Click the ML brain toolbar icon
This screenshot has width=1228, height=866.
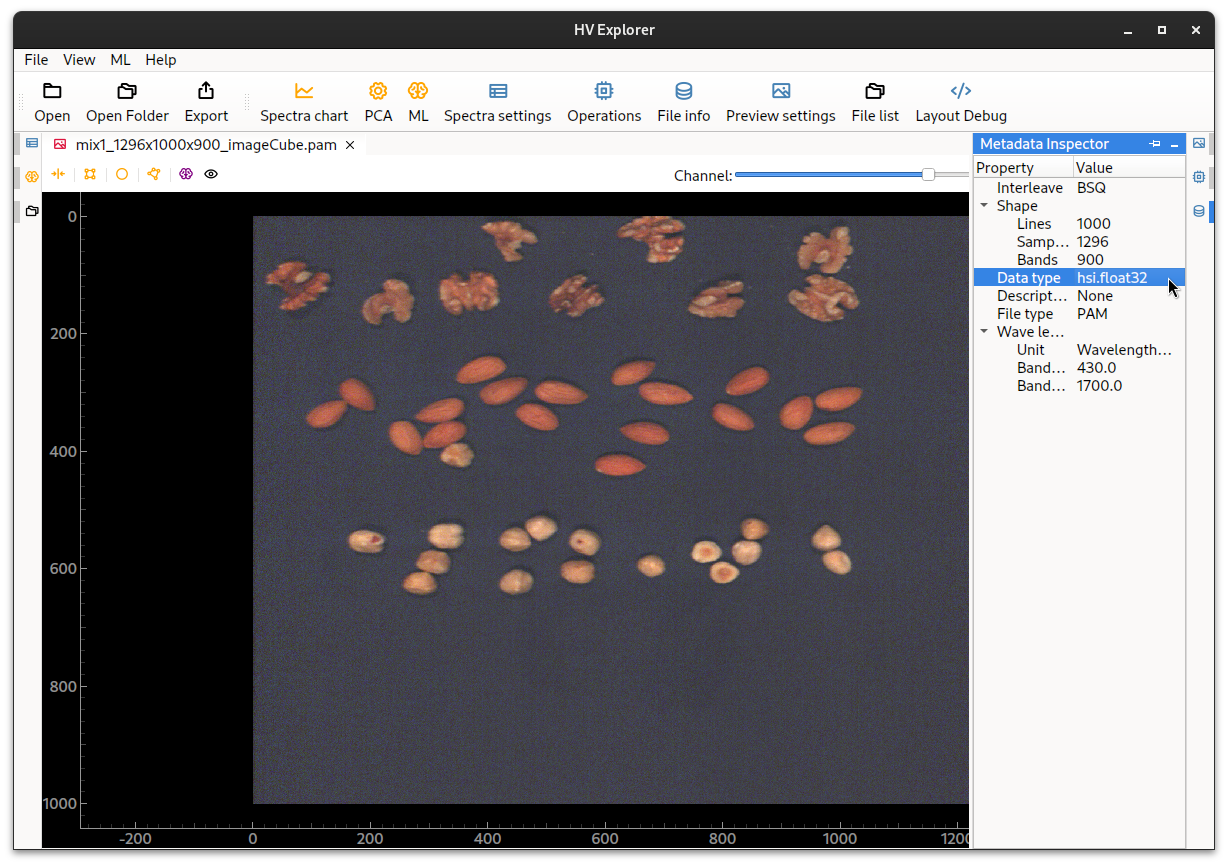pos(418,91)
